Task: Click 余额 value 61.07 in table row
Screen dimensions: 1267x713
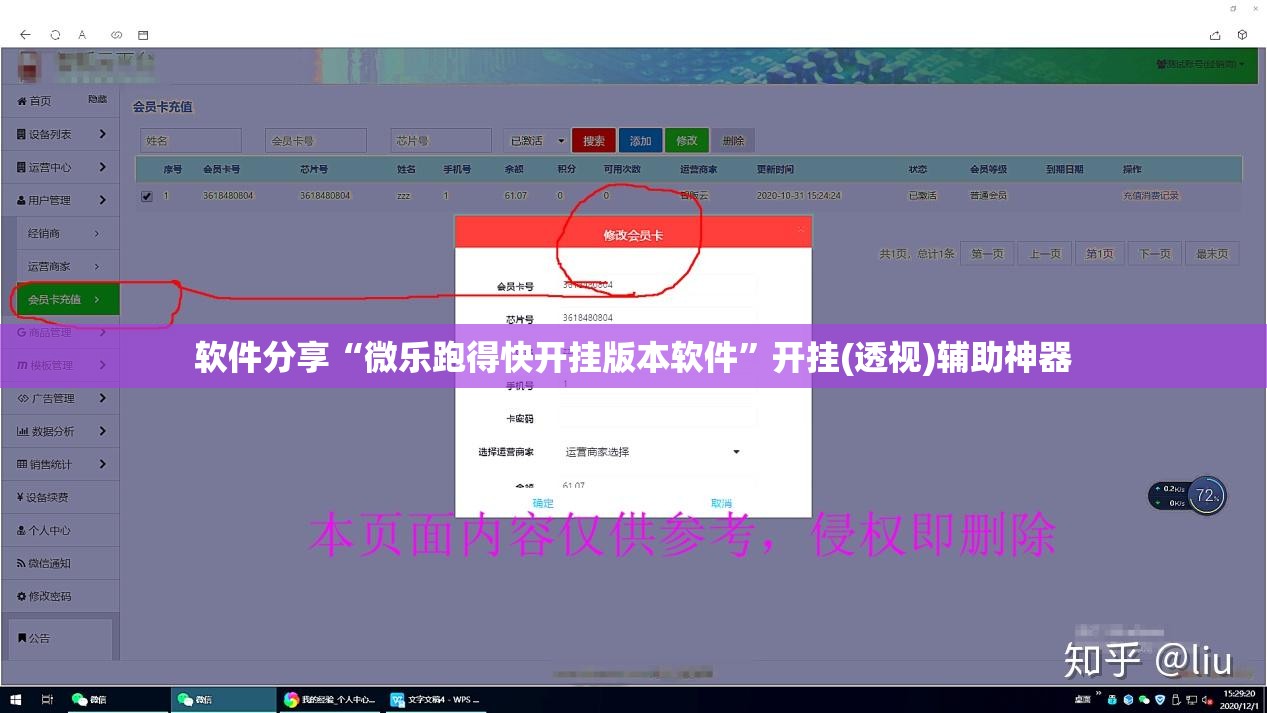Action: tap(516, 196)
